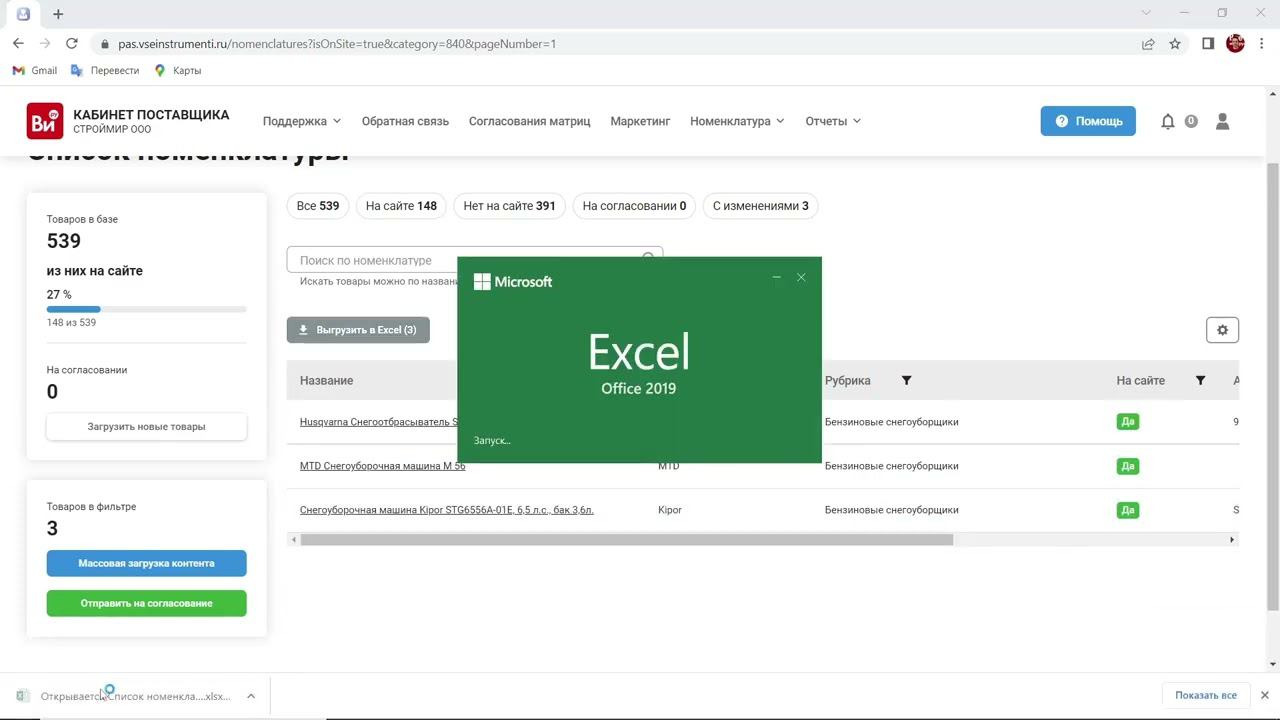Bookmark this page with the star icon
1280x720 pixels.
[x=1175, y=44]
